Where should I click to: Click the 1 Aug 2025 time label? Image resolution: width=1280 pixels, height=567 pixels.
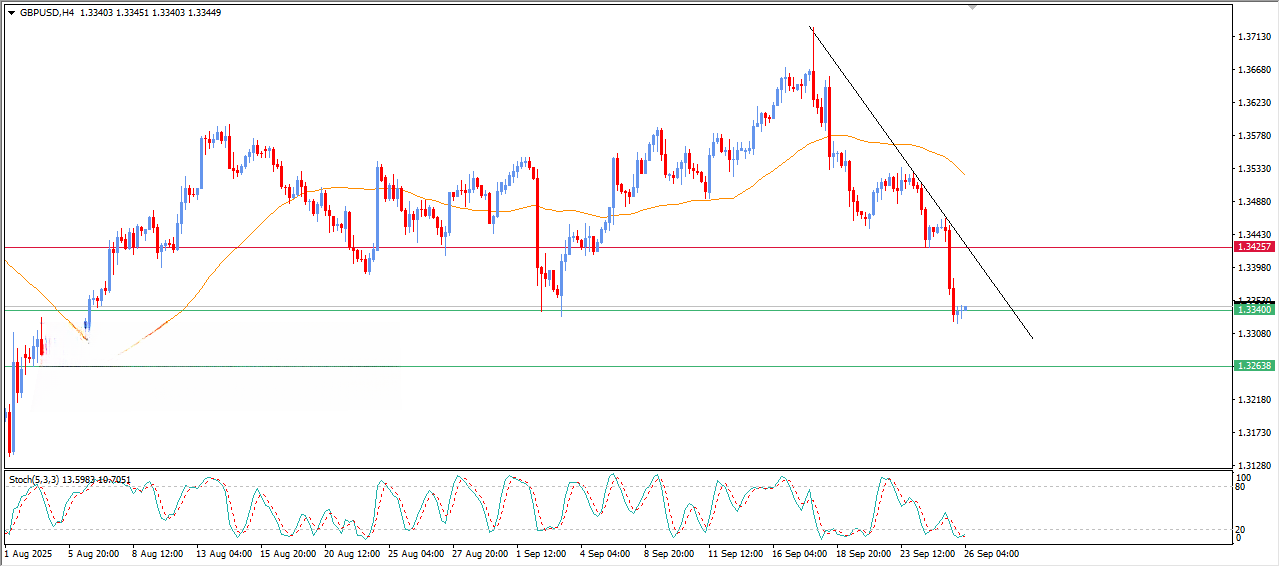pyautogui.click(x=26, y=553)
